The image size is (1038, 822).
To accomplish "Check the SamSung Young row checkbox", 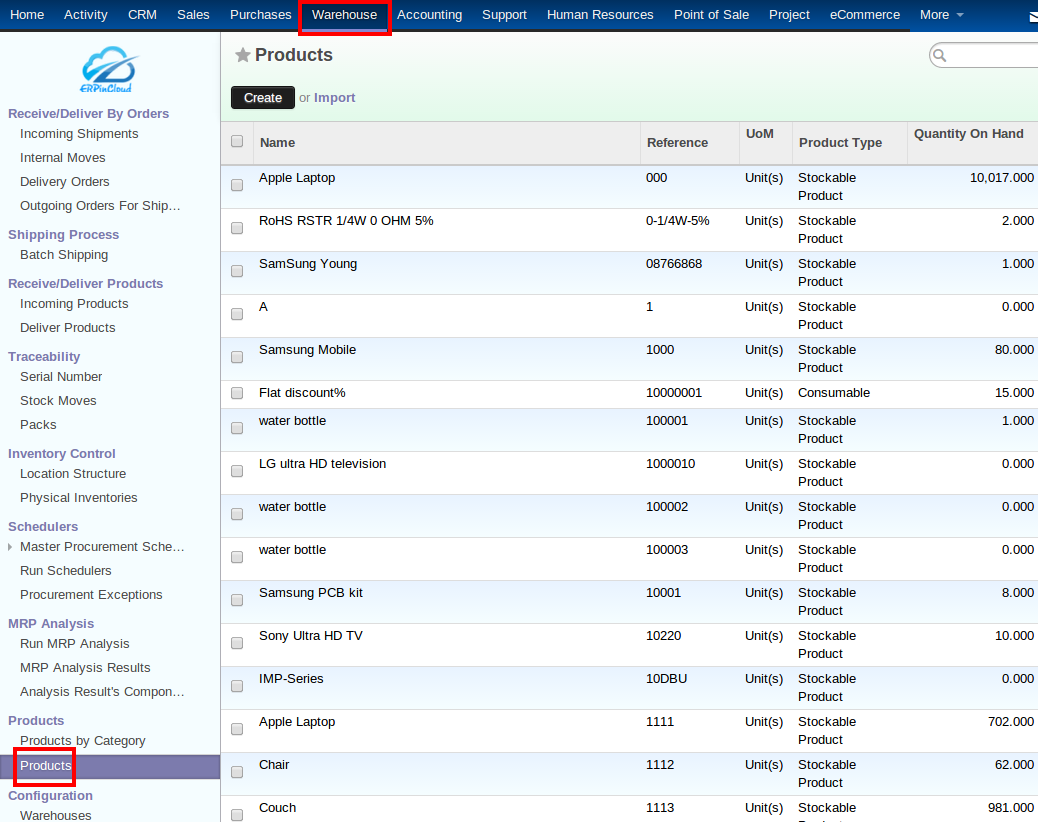I will tap(237, 271).
